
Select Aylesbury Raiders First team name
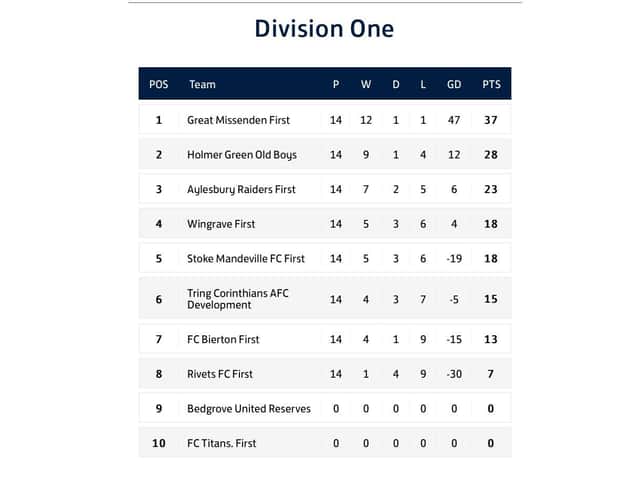point(241,190)
